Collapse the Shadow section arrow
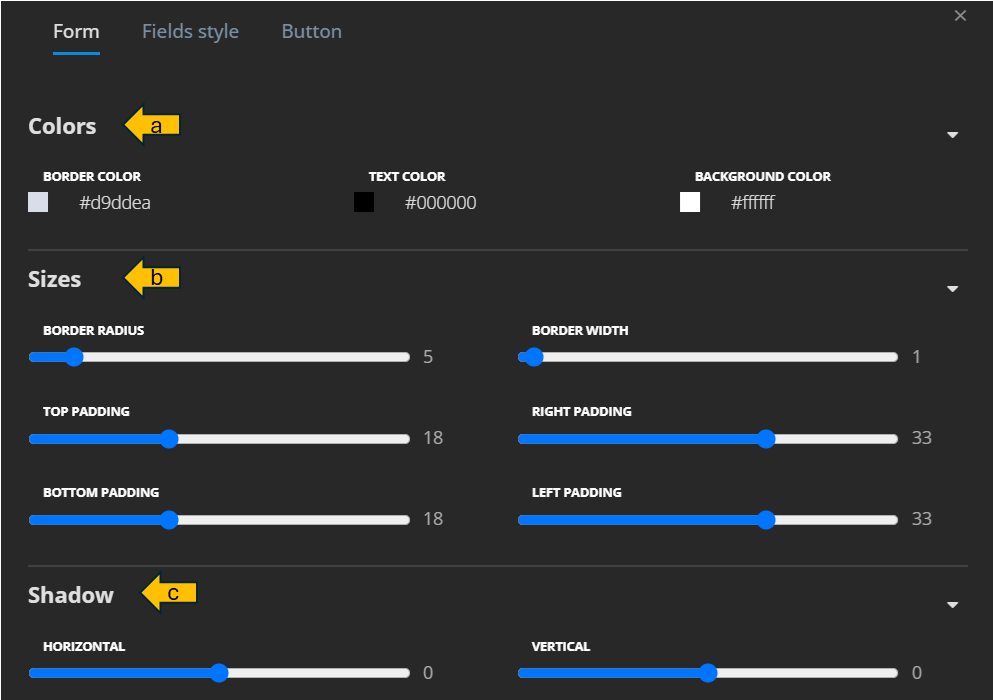 pos(952,605)
